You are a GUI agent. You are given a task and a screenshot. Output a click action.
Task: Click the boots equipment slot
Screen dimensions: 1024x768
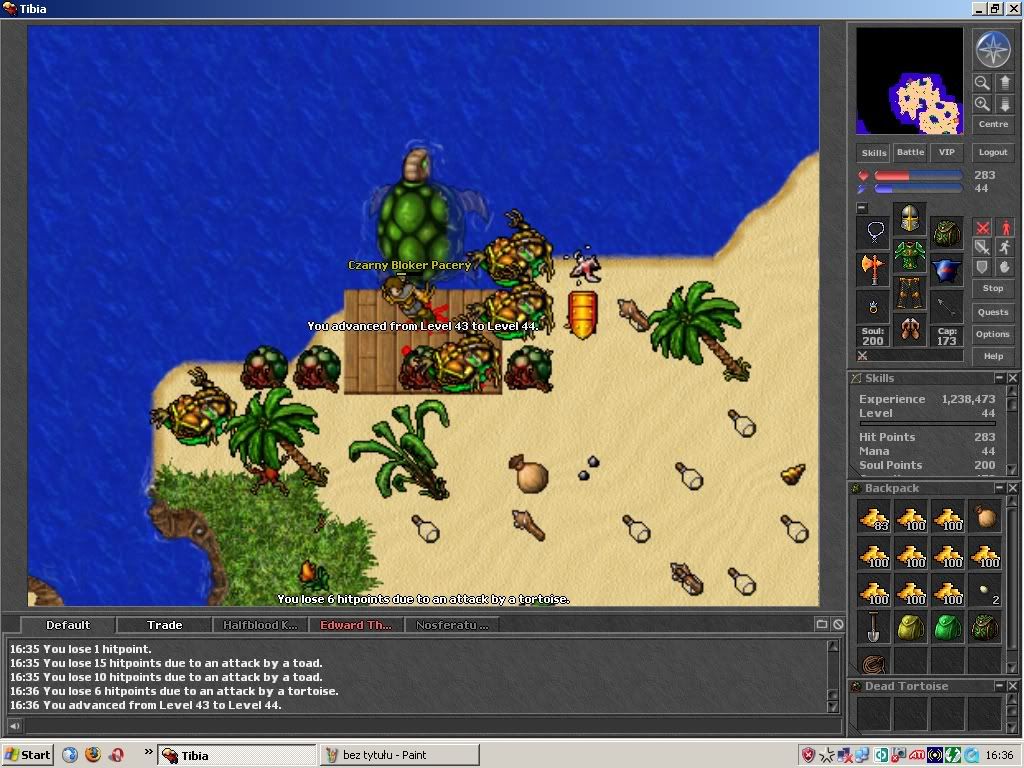coord(910,328)
